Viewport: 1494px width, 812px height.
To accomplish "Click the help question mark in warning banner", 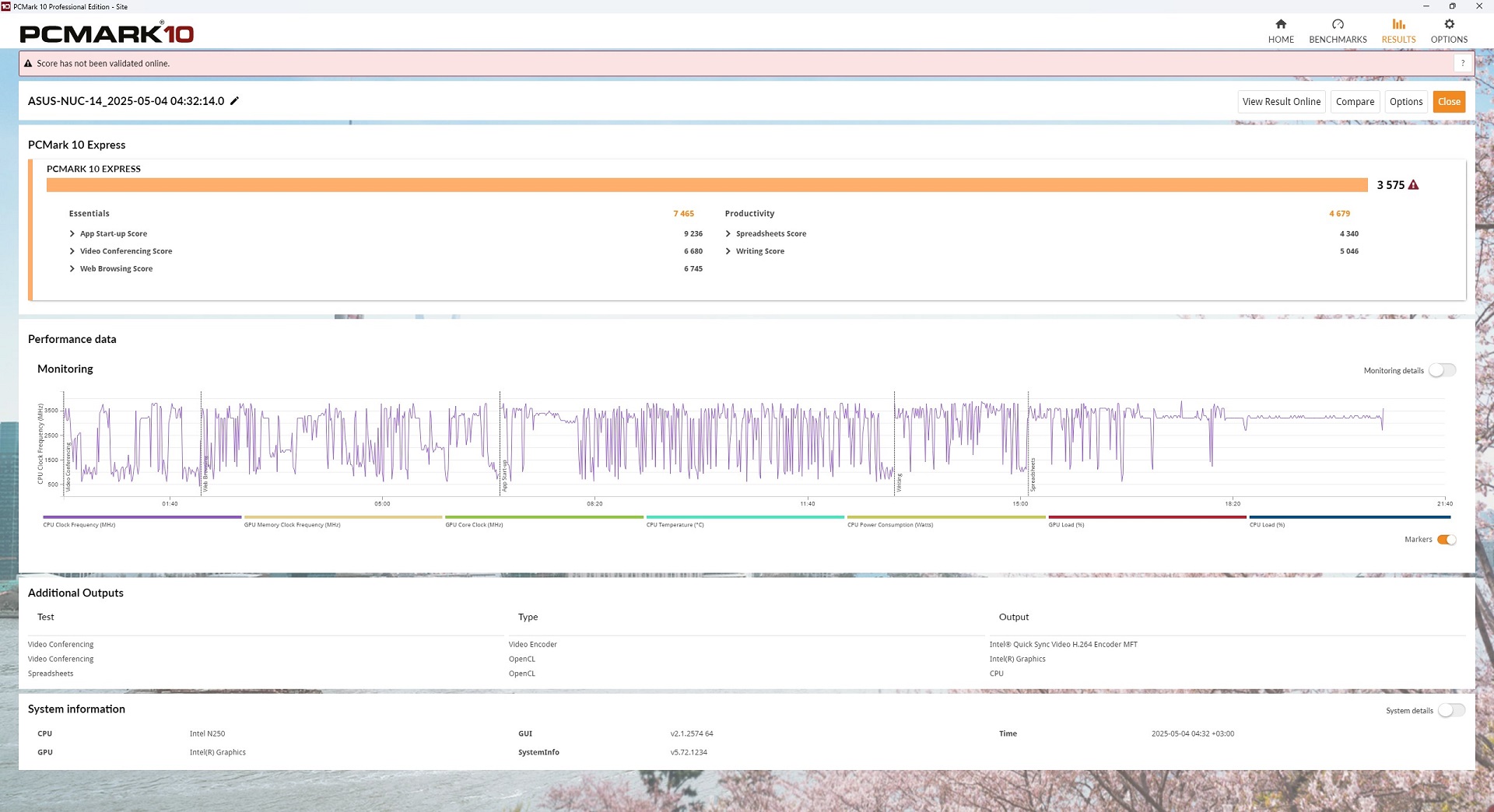I will (x=1463, y=64).
